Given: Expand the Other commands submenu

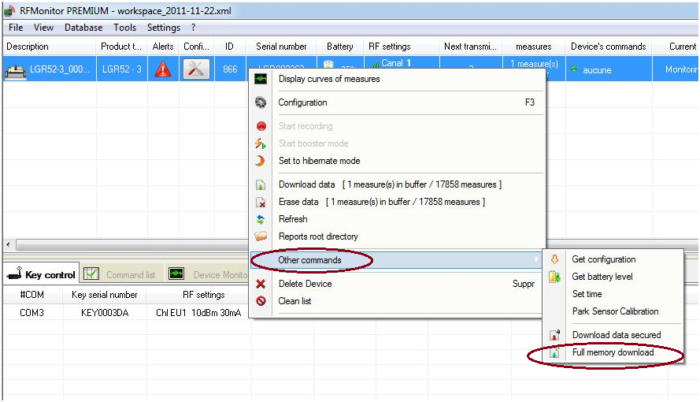Looking at the screenshot, I should pyautogui.click(x=396, y=260).
